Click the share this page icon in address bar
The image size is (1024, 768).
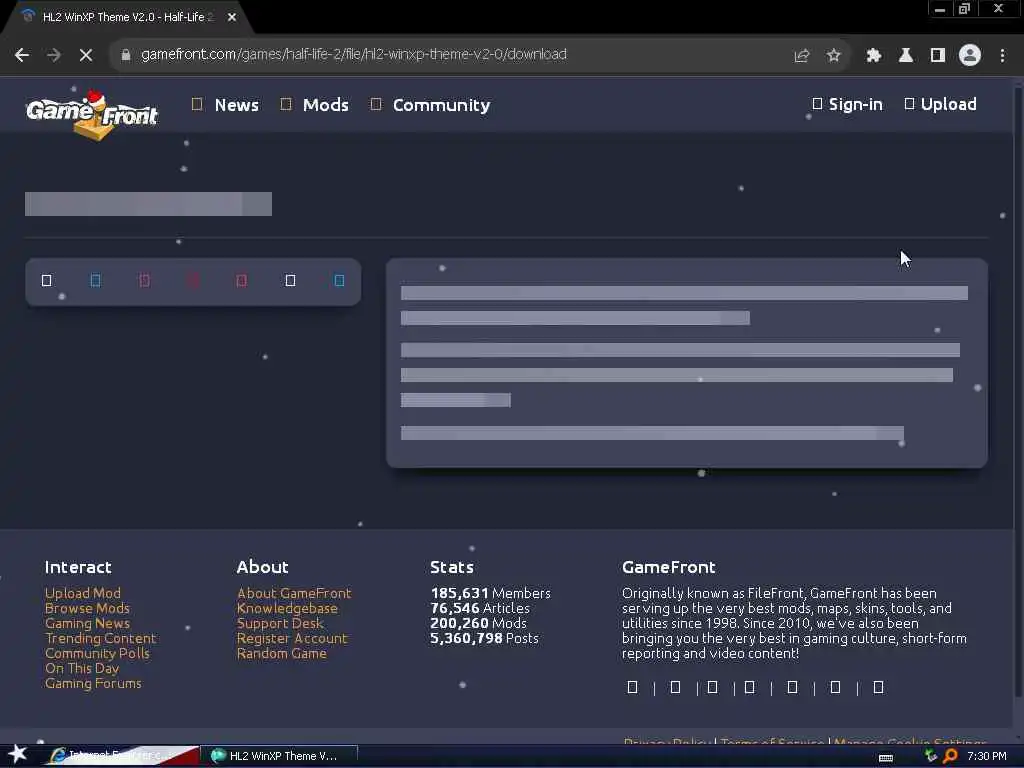point(801,56)
